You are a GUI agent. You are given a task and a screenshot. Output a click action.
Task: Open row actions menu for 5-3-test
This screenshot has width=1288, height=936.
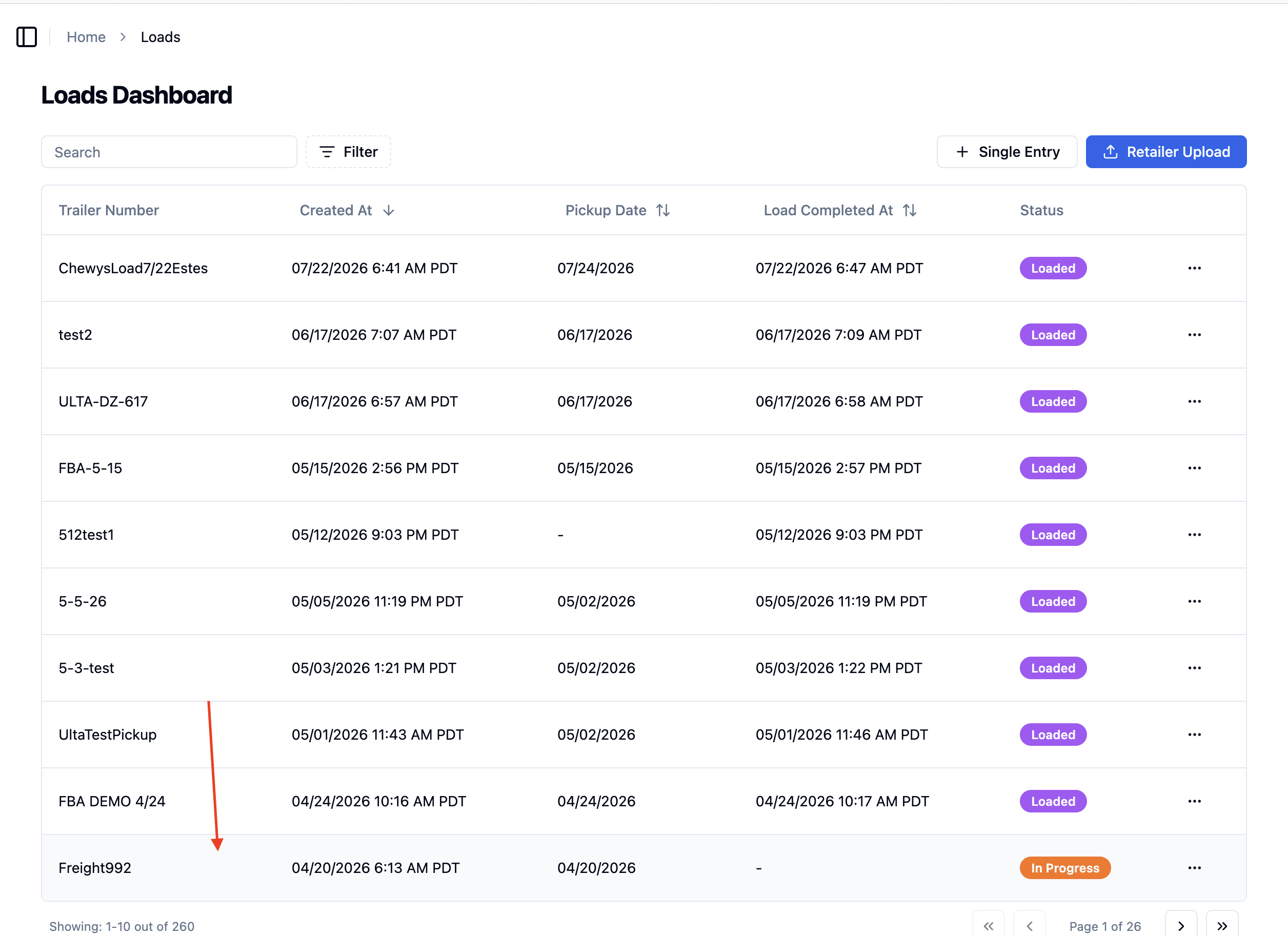pos(1194,668)
